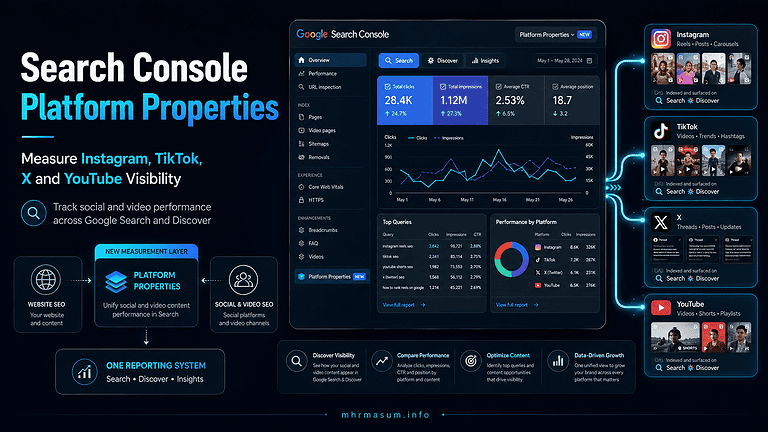Click the Impressions legend in the chart
The height and width of the screenshot is (432, 768).
tap(449, 138)
